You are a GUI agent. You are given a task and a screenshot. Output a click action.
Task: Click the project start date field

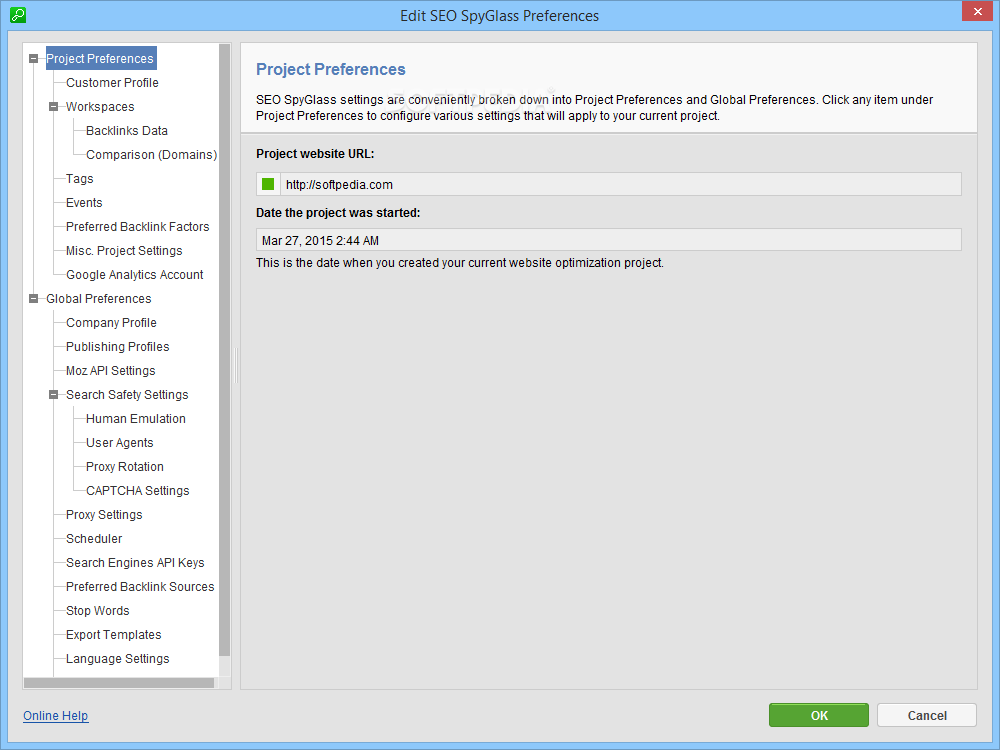click(608, 240)
